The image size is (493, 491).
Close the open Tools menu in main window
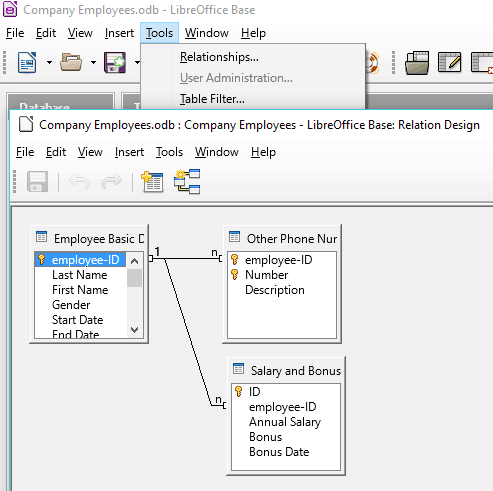pyautogui.click(x=159, y=33)
